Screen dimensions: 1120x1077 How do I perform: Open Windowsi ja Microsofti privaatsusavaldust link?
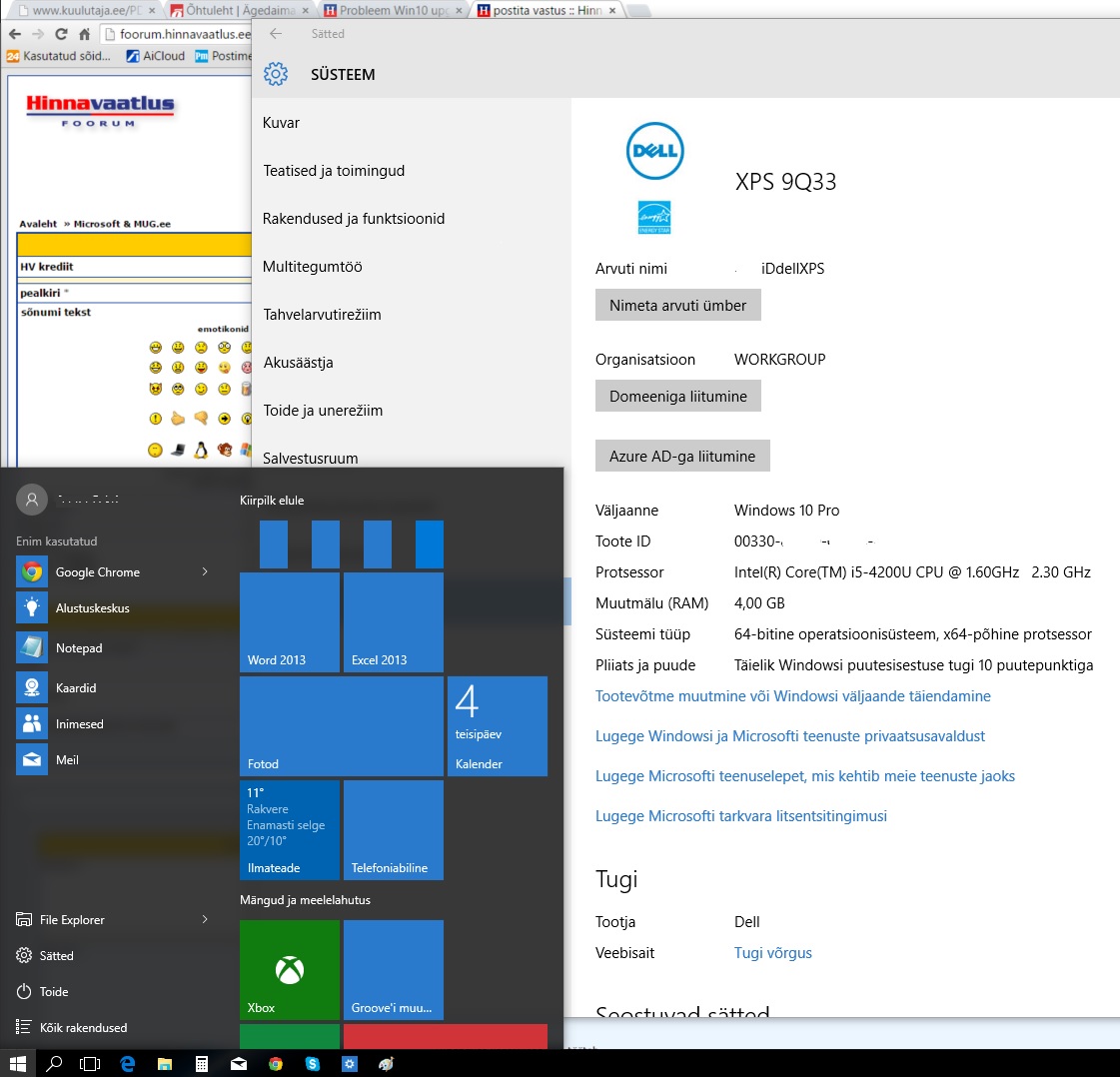(x=790, y=735)
